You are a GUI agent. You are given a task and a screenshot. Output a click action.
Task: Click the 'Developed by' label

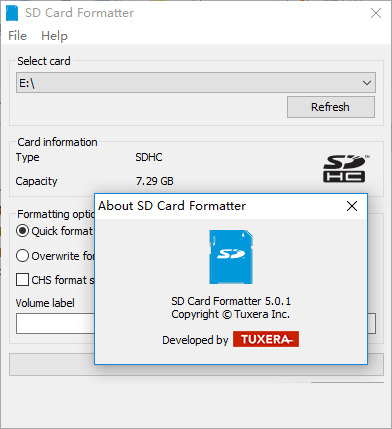[x=195, y=340]
